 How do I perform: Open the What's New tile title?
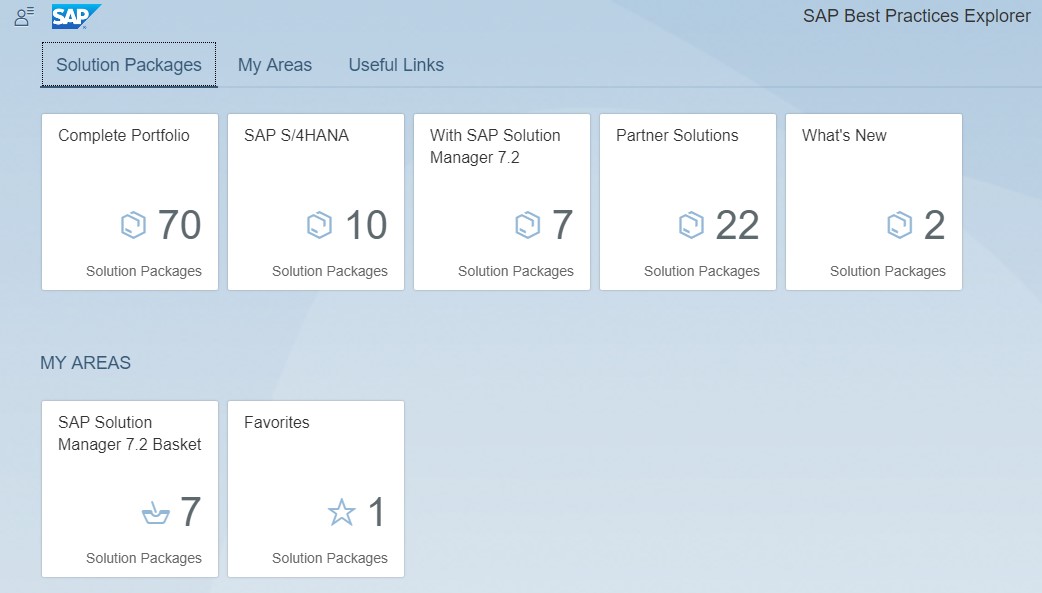coord(844,136)
